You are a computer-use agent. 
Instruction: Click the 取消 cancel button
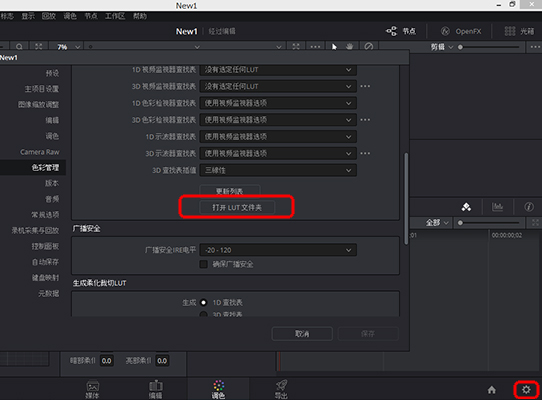[x=302, y=334]
